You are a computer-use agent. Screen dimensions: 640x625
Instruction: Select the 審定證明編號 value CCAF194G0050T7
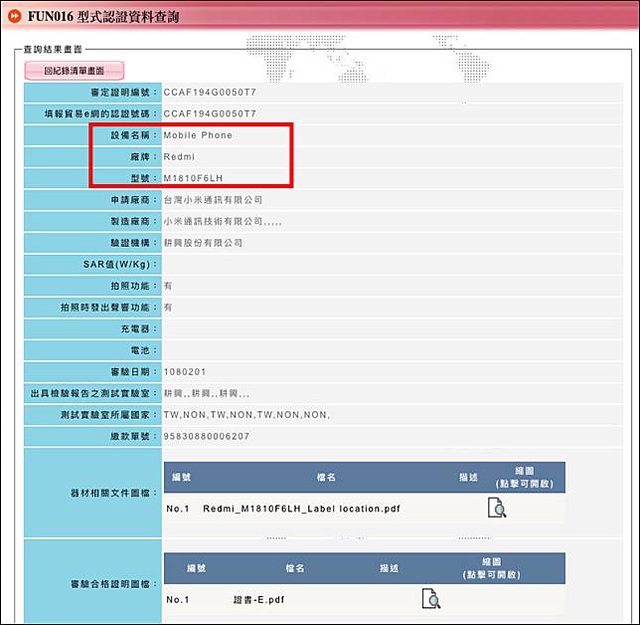pos(209,92)
